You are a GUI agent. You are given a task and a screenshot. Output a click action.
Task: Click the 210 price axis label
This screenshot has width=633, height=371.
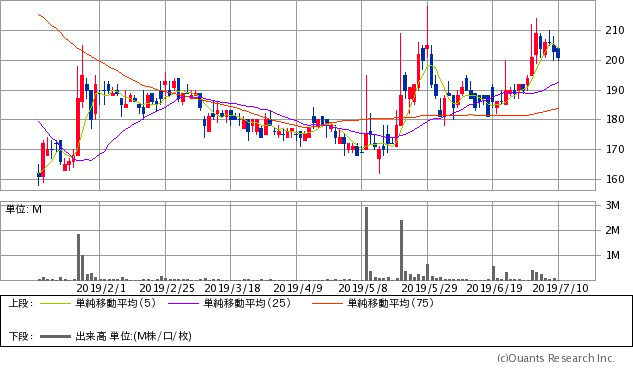[614, 30]
